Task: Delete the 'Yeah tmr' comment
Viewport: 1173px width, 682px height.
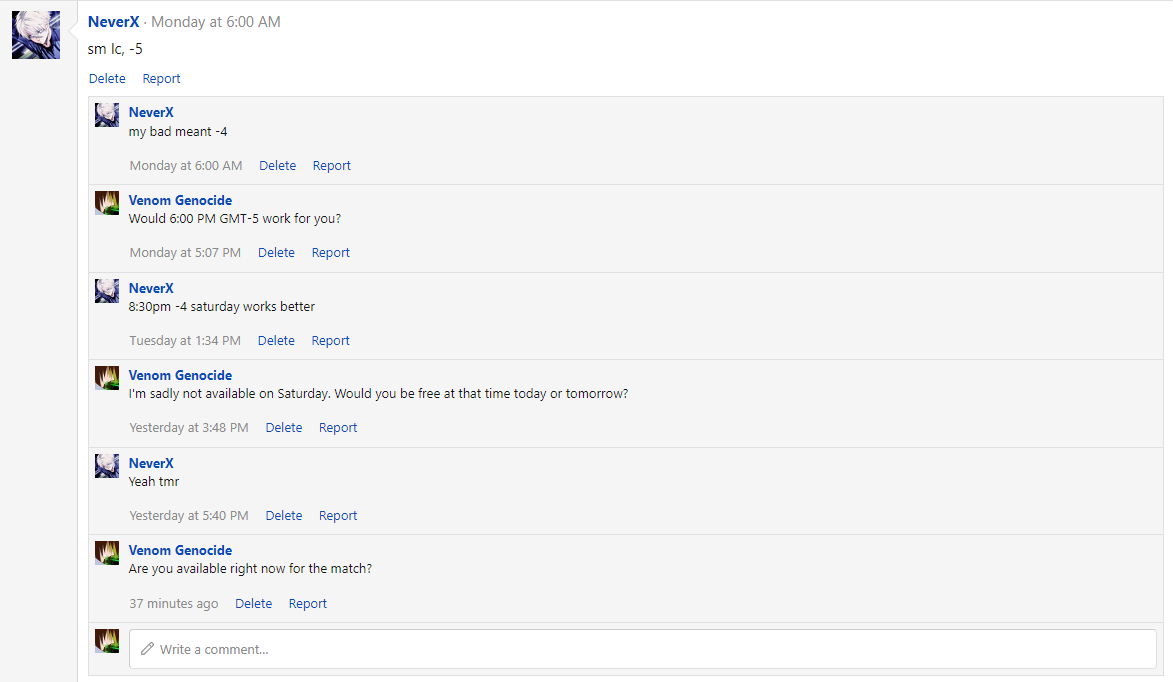Action: 284,515
